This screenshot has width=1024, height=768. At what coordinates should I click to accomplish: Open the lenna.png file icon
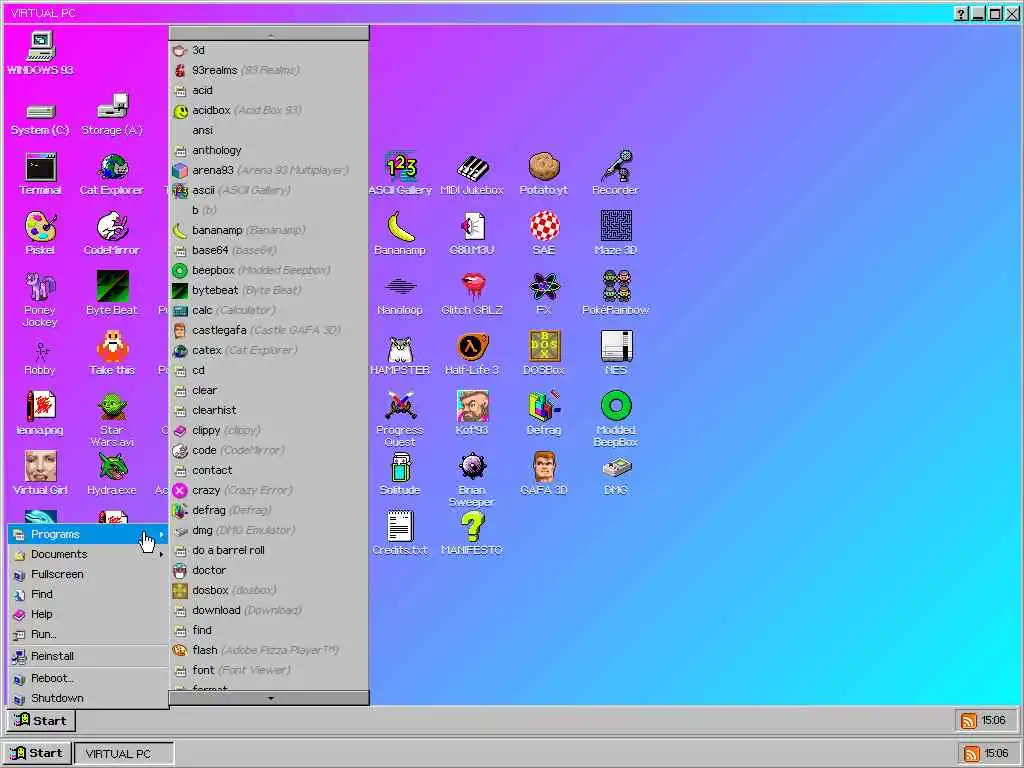(40, 413)
